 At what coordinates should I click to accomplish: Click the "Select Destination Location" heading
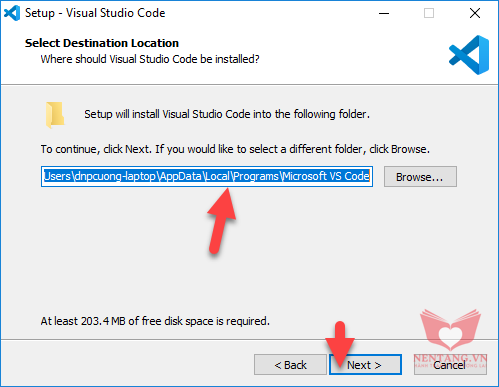click(102, 43)
